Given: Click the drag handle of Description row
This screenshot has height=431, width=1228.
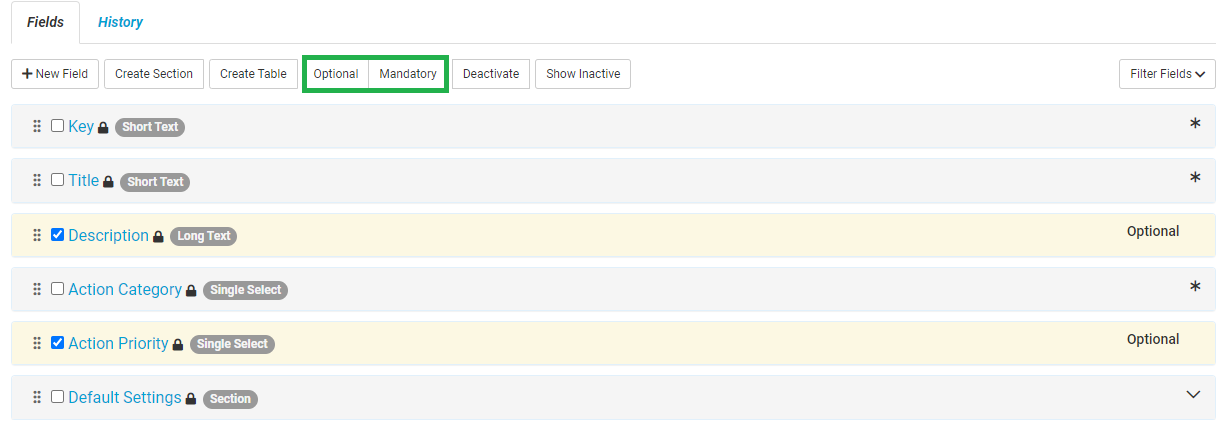Looking at the screenshot, I should [x=37, y=235].
